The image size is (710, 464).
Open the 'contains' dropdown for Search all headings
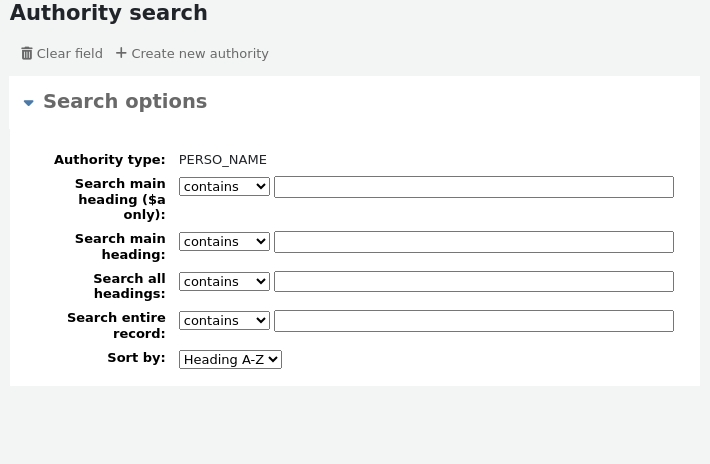click(224, 282)
